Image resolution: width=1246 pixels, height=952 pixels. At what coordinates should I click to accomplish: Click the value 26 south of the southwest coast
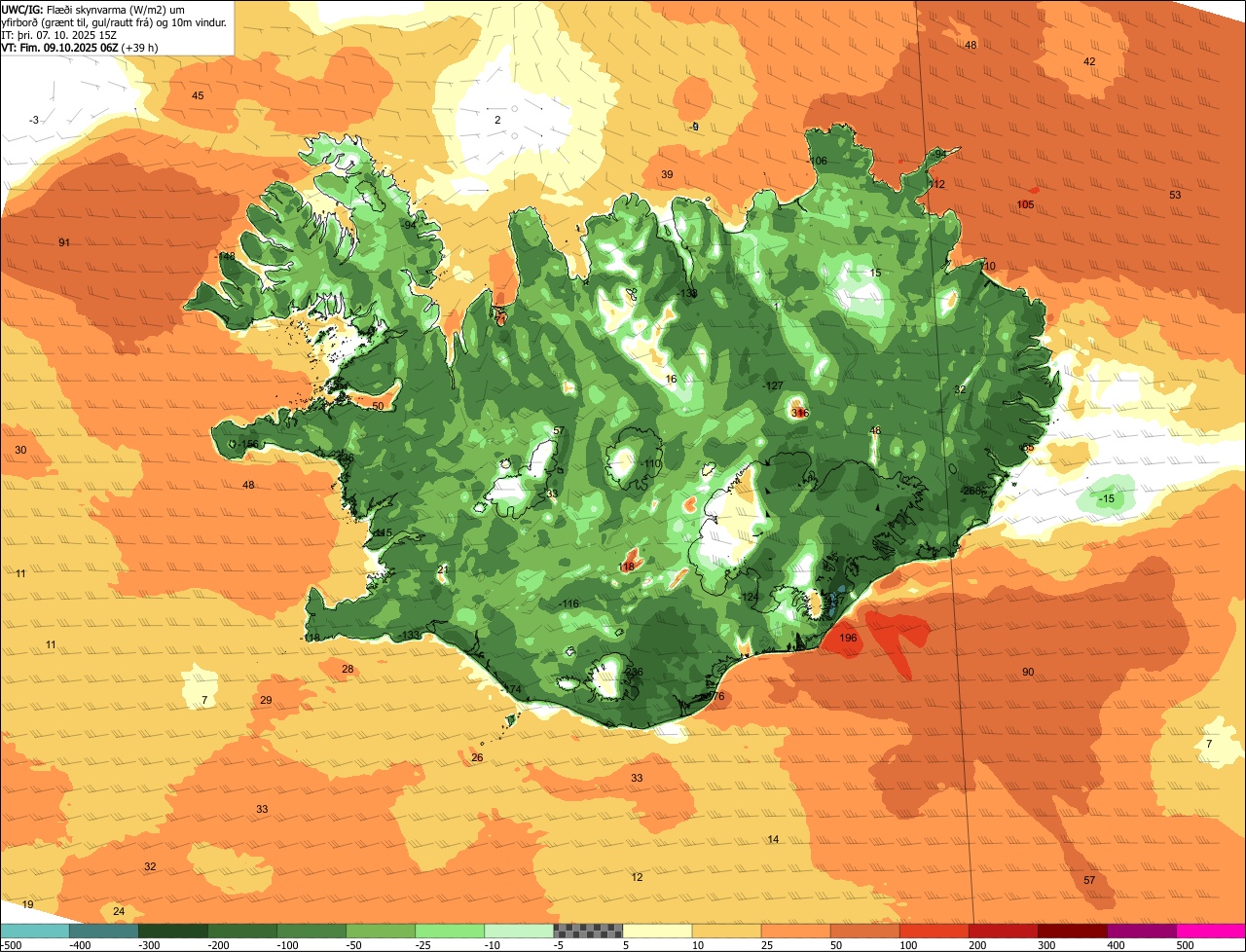click(x=477, y=757)
